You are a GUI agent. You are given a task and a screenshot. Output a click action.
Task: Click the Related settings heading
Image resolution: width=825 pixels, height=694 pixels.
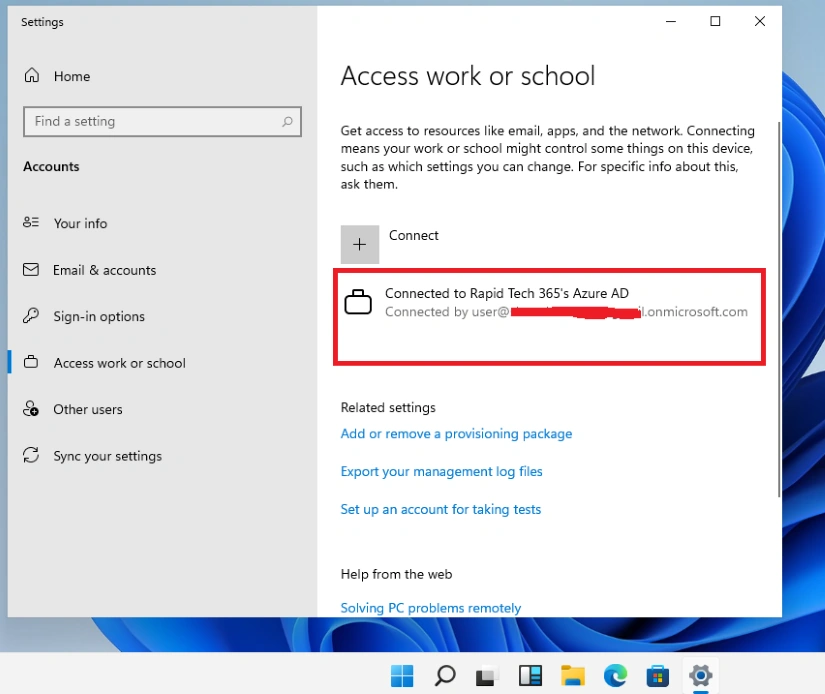click(x=388, y=407)
